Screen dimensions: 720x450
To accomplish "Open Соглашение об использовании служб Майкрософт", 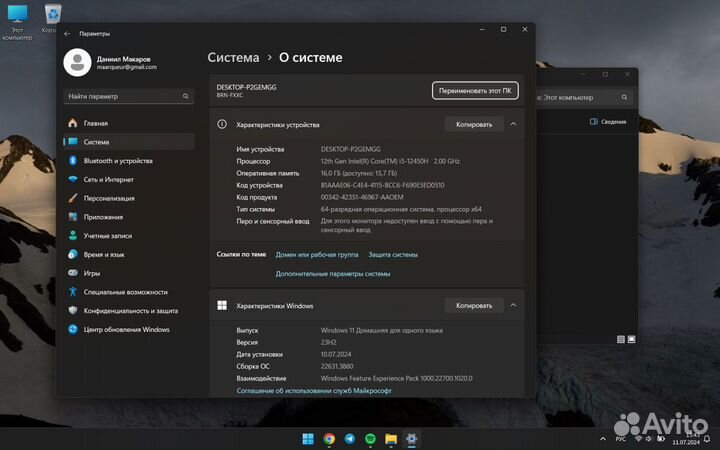I will point(314,391).
